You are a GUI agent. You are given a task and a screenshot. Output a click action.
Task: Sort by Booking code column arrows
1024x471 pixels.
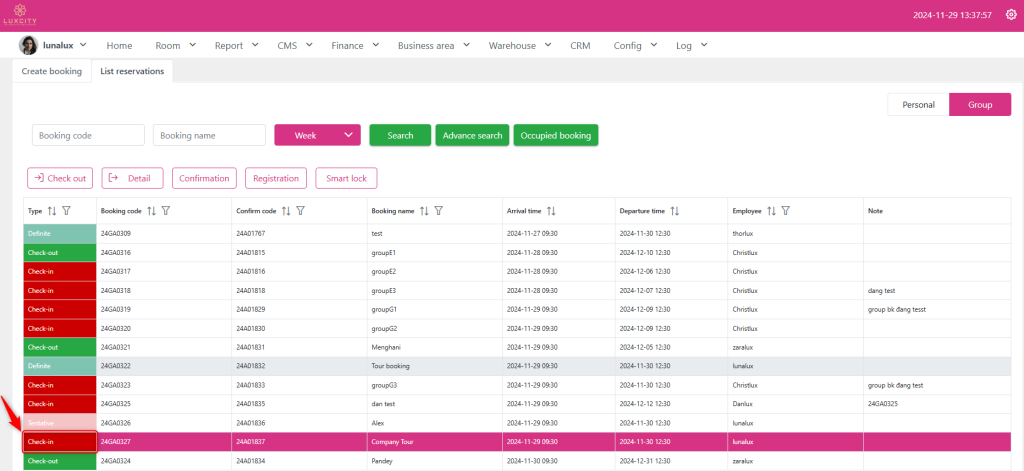pos(152,211)
